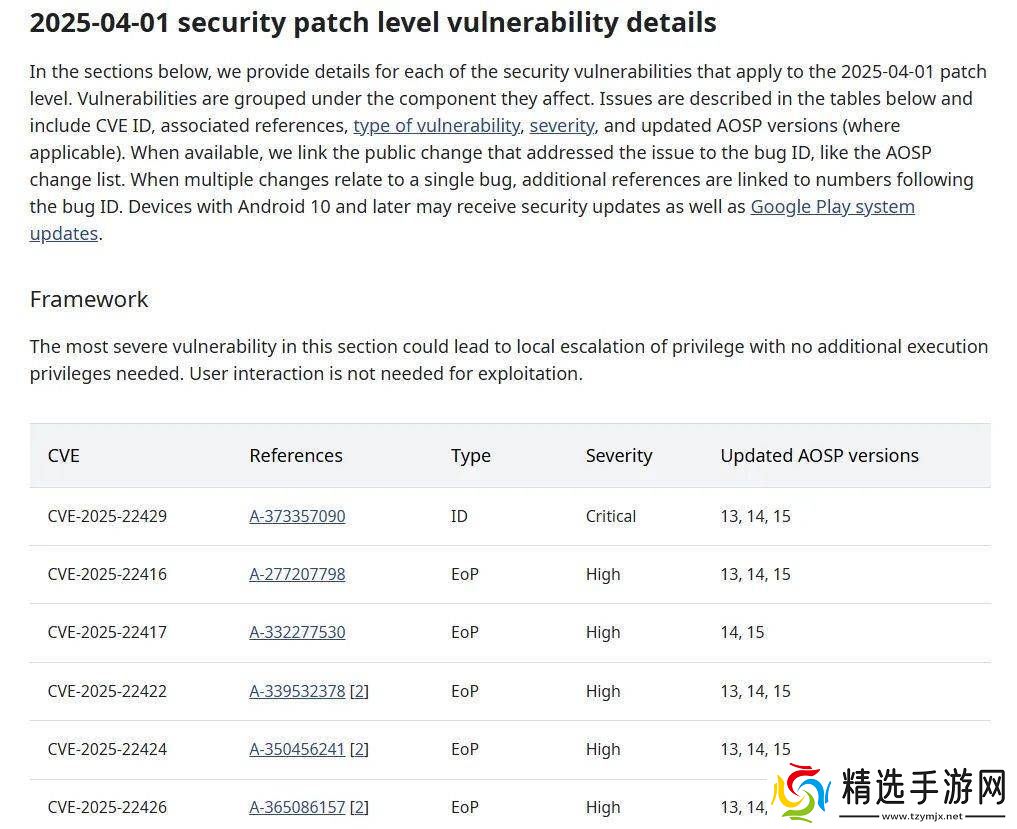Click the Severity column header
The image size is (1017, 829).
618,456
